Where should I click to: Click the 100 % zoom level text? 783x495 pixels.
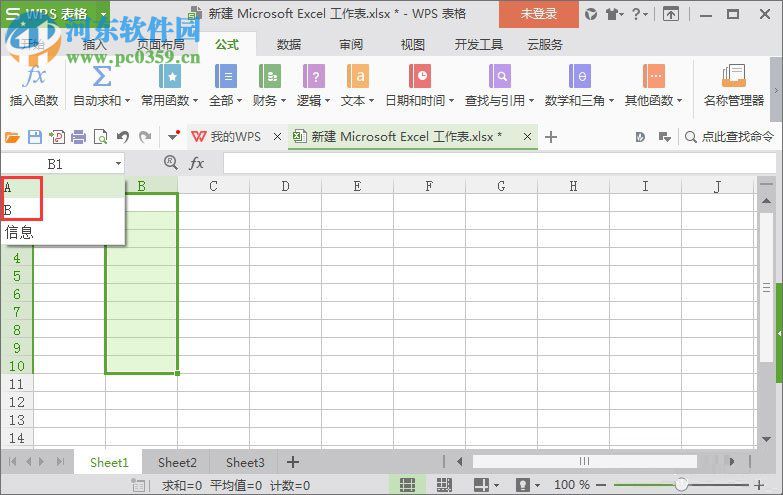572,485
